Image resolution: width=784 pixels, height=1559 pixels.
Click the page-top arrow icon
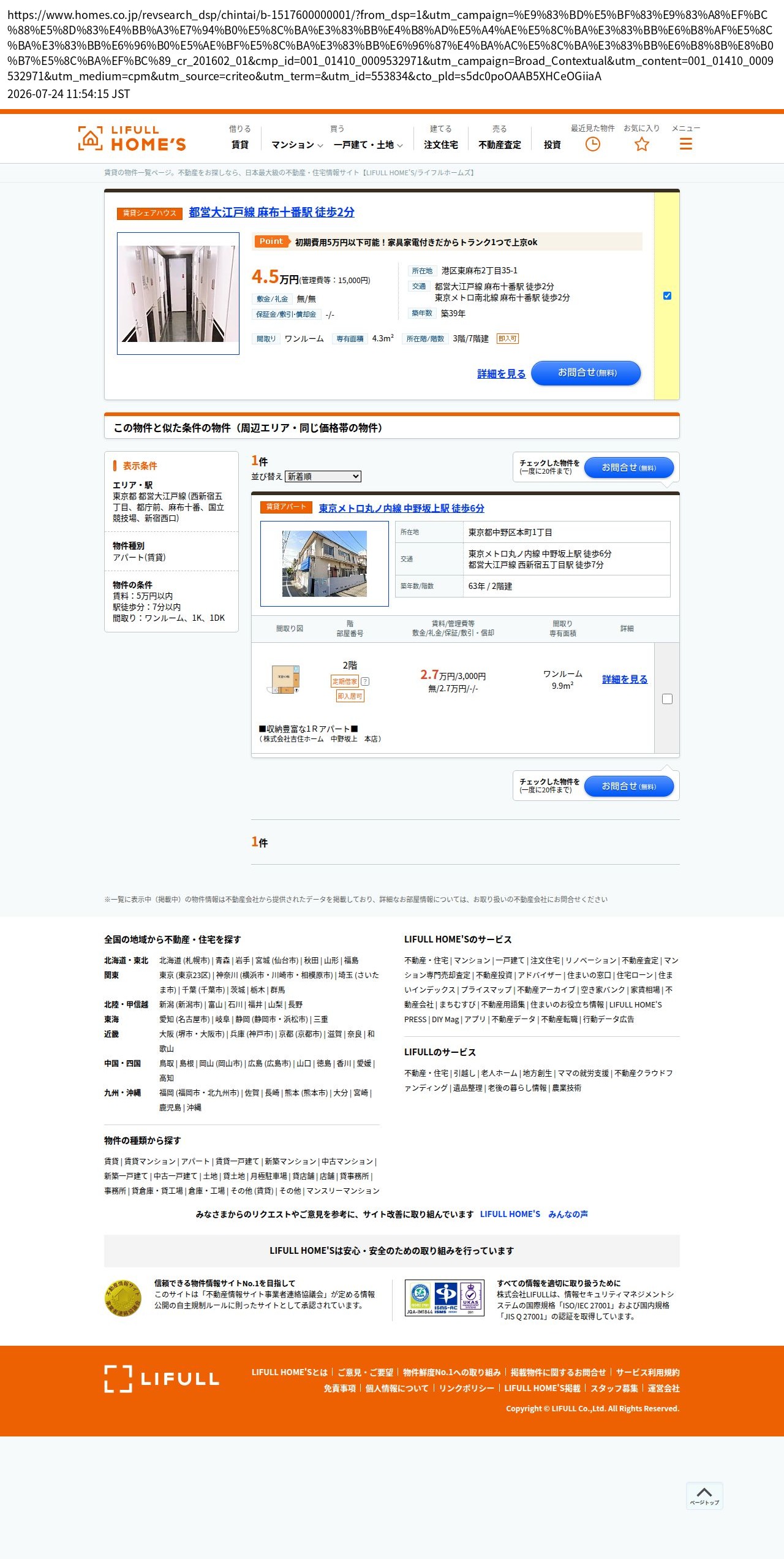click(x=704, y=1495)
